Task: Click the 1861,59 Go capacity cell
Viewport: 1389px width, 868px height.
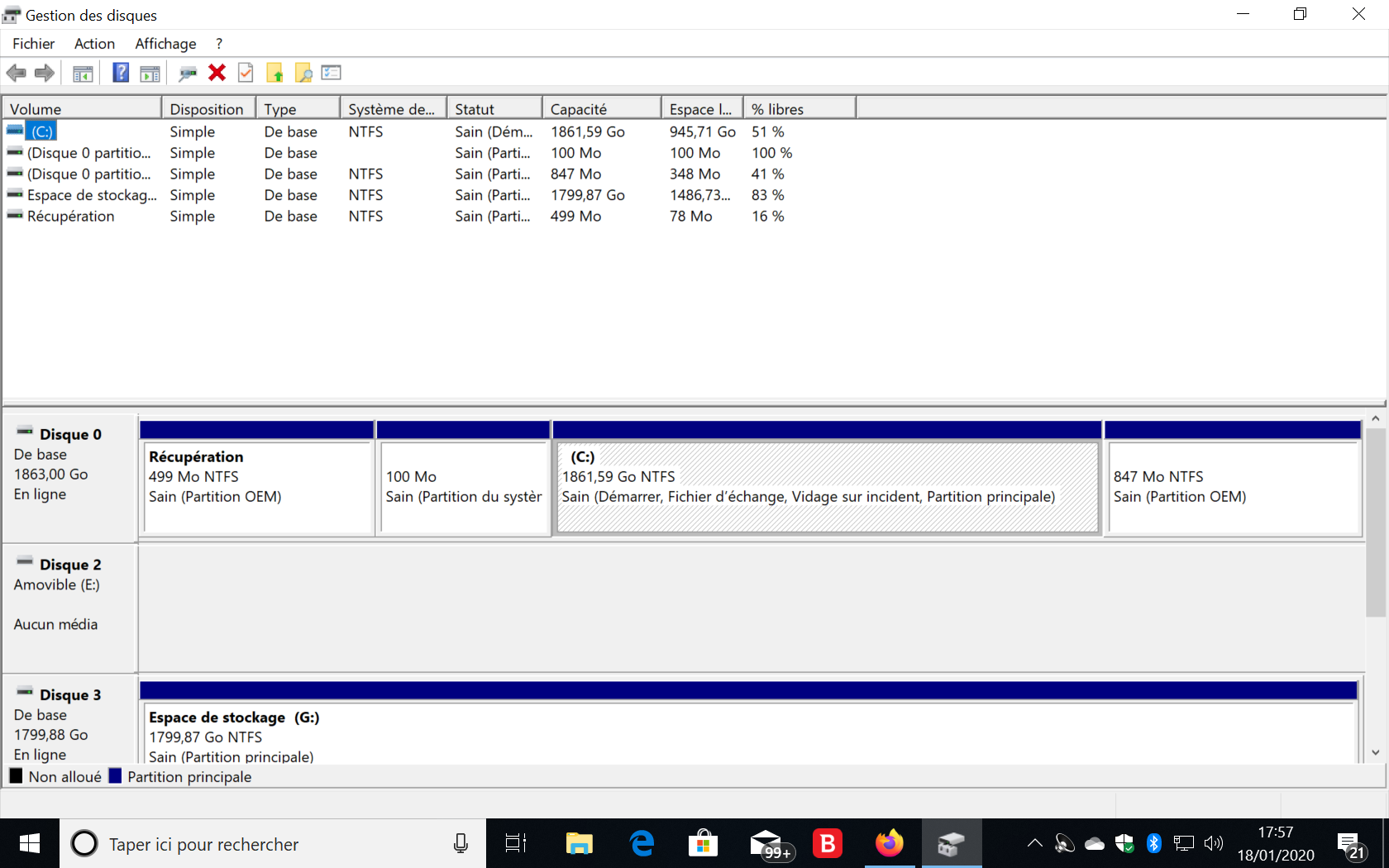Action: tap(588, 131)
